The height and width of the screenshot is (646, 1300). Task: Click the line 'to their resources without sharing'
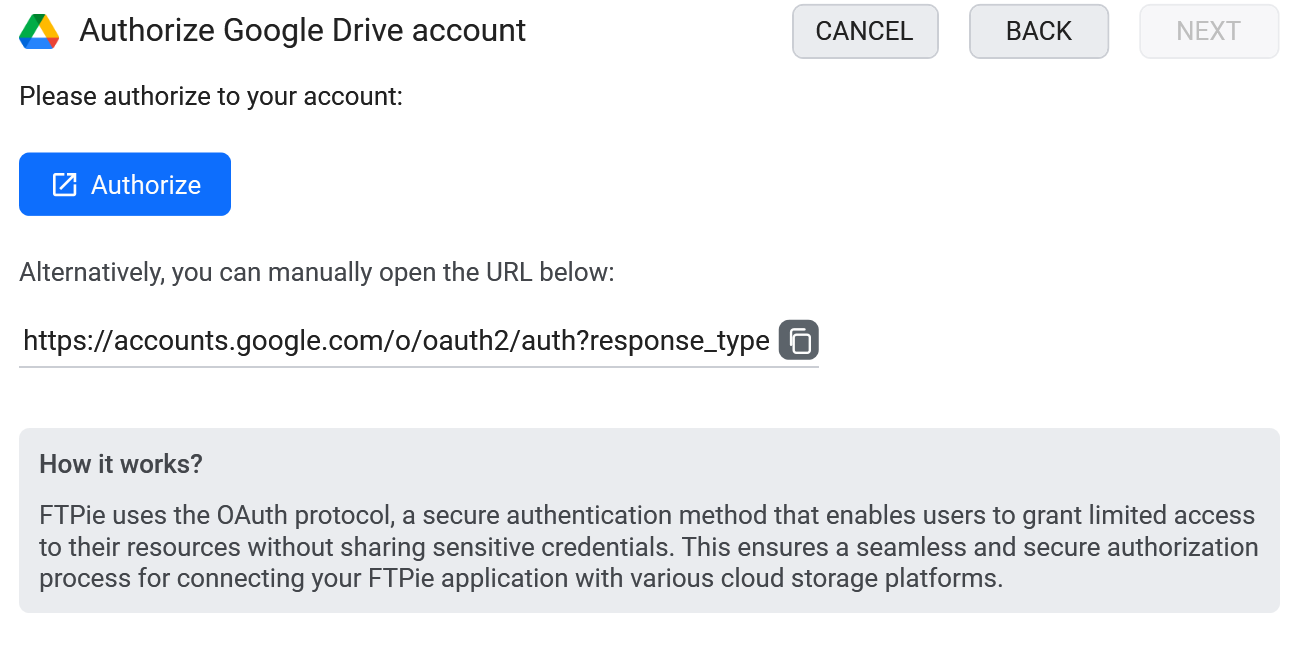[649, 547]
